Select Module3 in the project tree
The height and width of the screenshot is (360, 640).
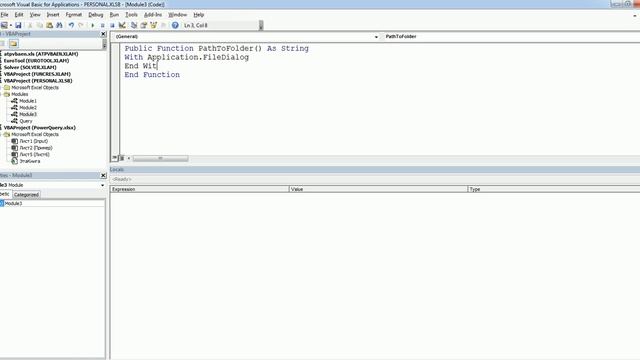[x=28, y=114]
